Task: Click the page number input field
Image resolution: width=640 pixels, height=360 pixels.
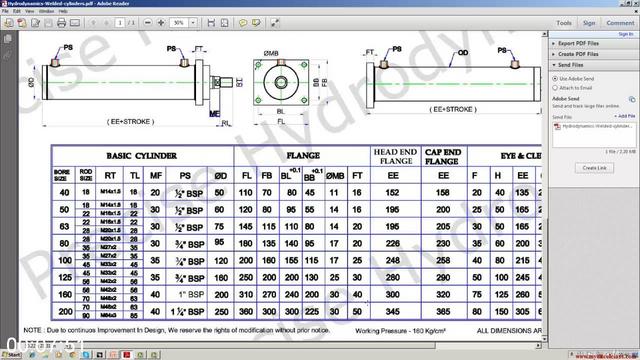Action: pos(120,23)
